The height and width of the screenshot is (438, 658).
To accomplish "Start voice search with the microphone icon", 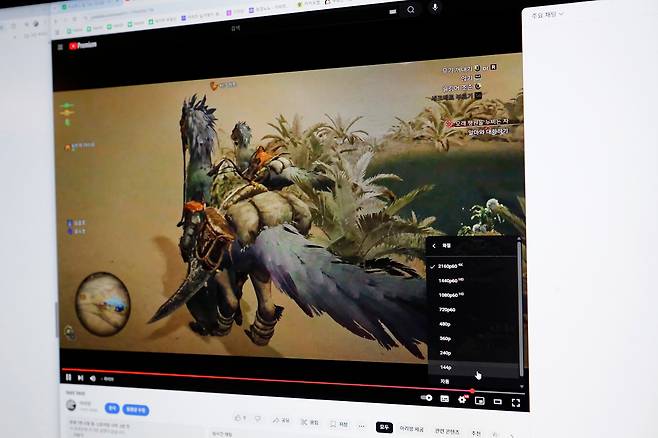I will click(x=435, y=8).
